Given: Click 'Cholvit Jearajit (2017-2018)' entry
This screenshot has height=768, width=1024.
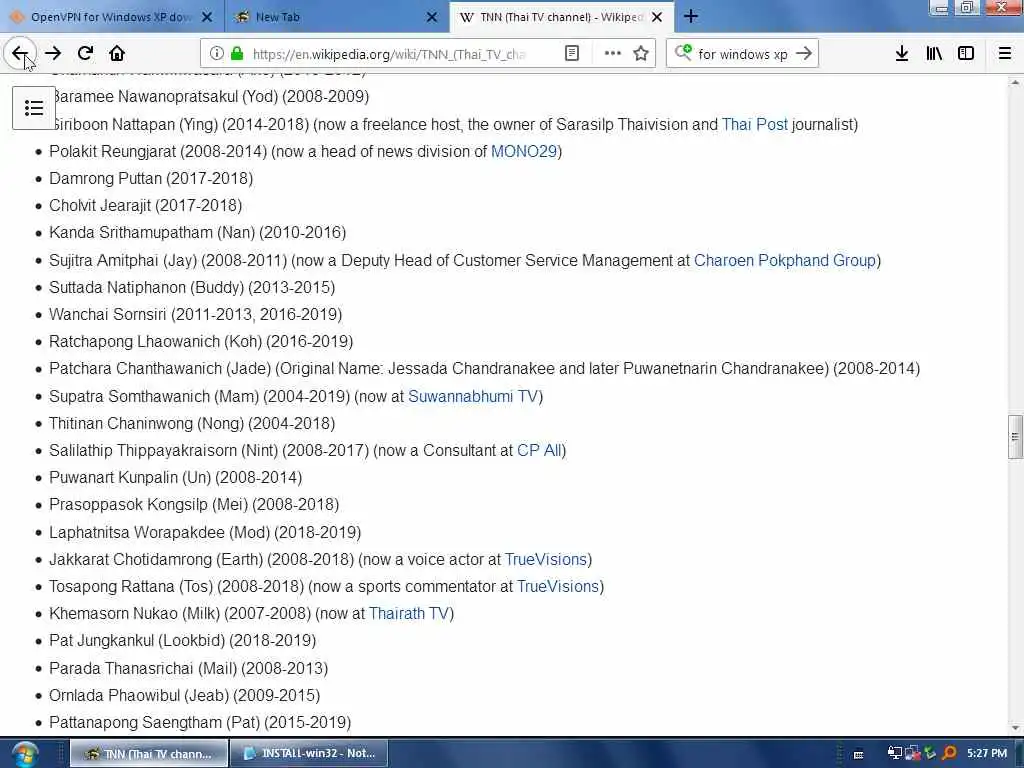Looking at the screenshot, I should point(146,206).
